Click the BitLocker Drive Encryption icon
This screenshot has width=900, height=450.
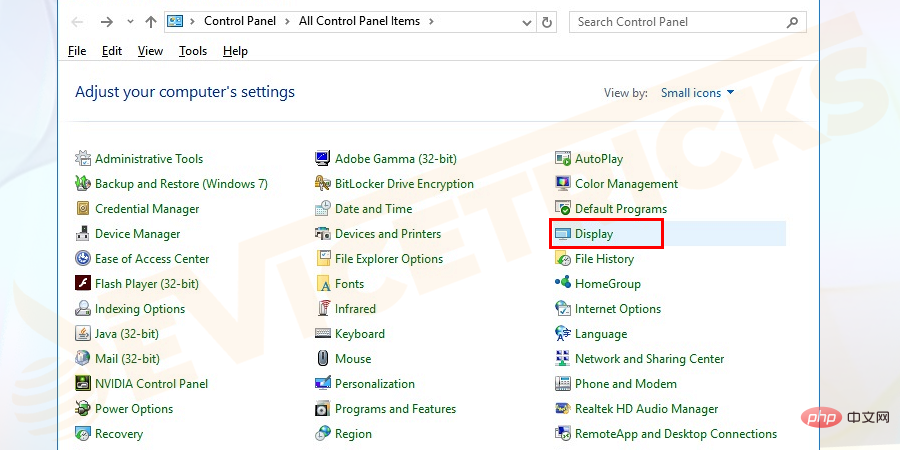[323, 184]
